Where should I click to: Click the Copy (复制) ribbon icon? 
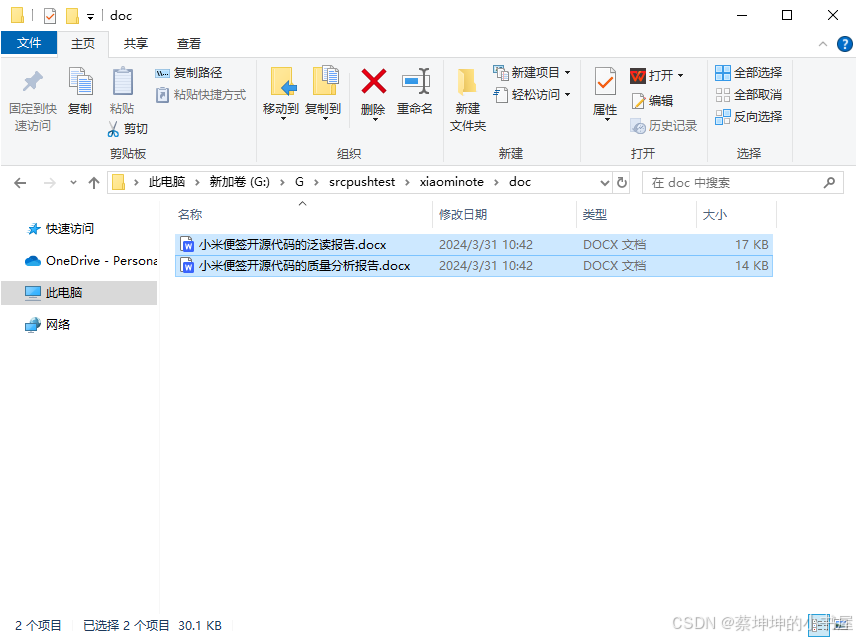(80, 82)
